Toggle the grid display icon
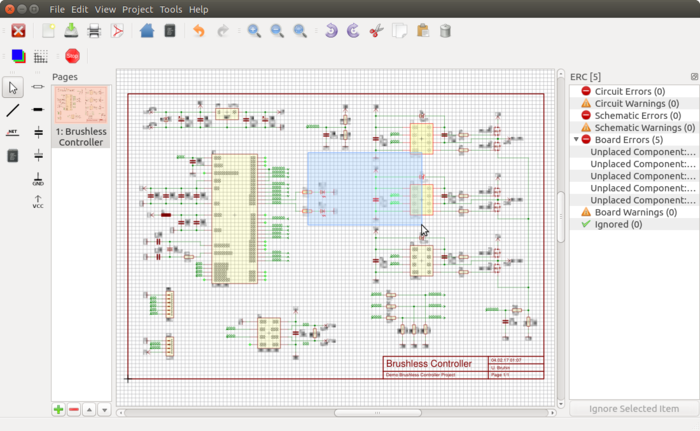The image size is (700, 431). point(41,56)
